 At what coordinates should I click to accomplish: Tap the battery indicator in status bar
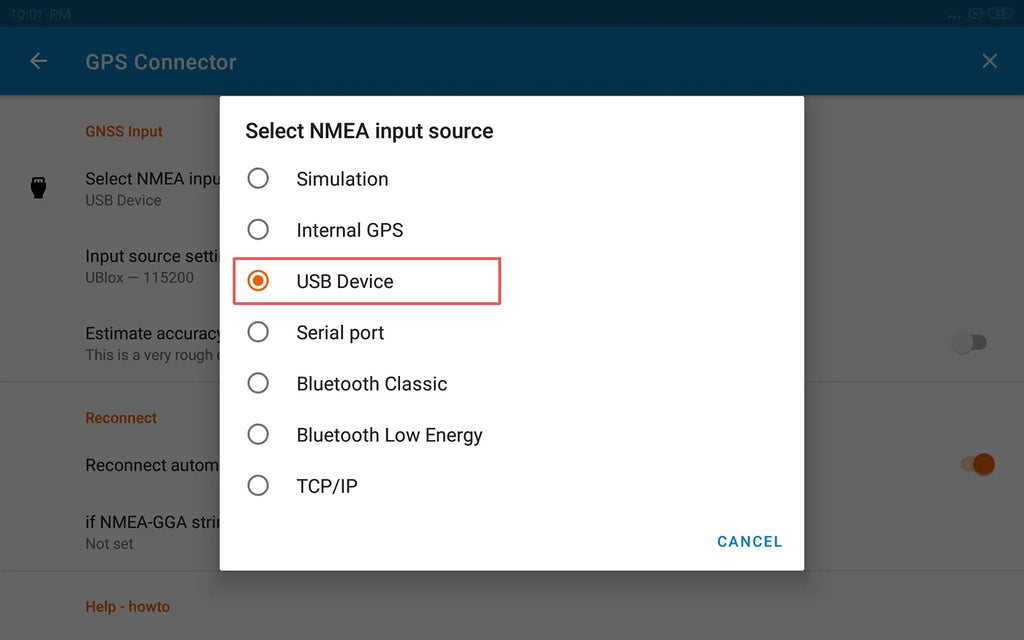tap(1000, 13)
